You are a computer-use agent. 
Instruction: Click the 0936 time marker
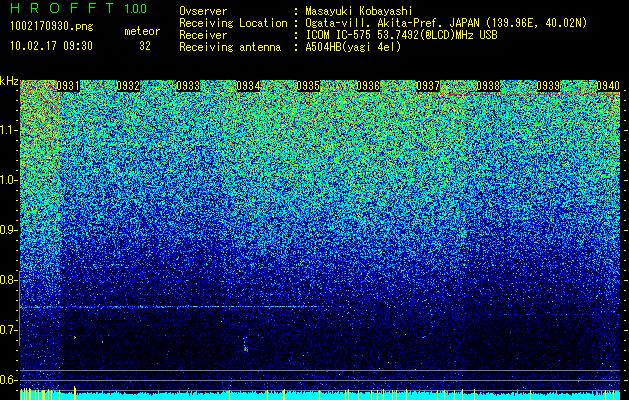click(368, 86)
